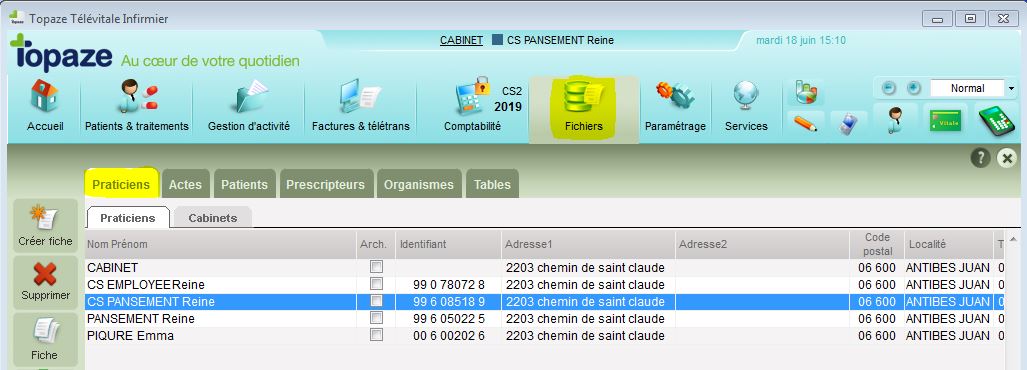Open Factures & télétrans module
Image resolution: width=1027 pixels, height=370 pixels.
tap(360, 105)
